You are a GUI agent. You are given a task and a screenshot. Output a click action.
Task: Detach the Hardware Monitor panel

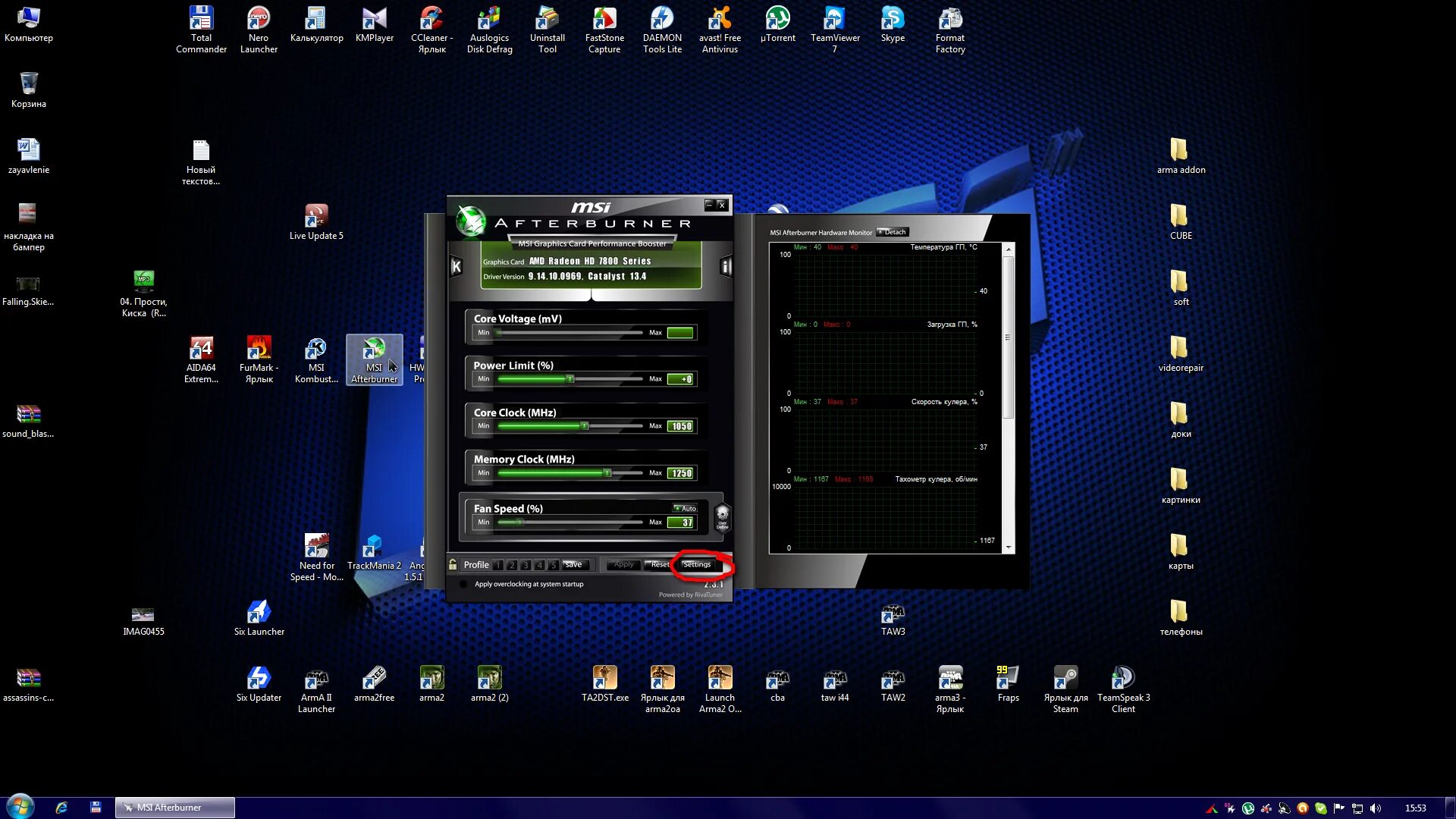point(892,232)
